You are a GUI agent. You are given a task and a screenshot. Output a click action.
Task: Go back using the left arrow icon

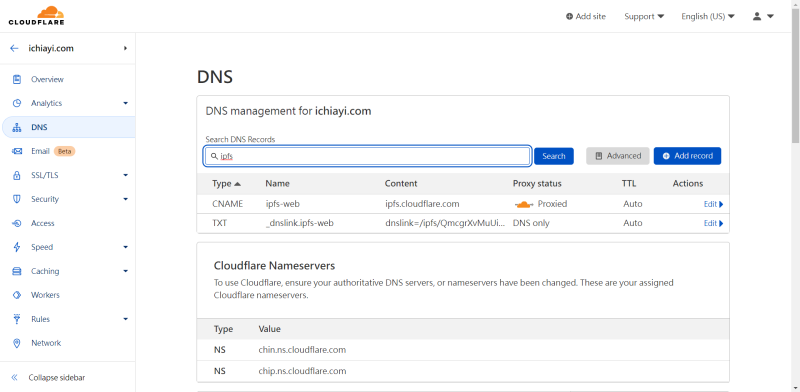pos(14,48)
